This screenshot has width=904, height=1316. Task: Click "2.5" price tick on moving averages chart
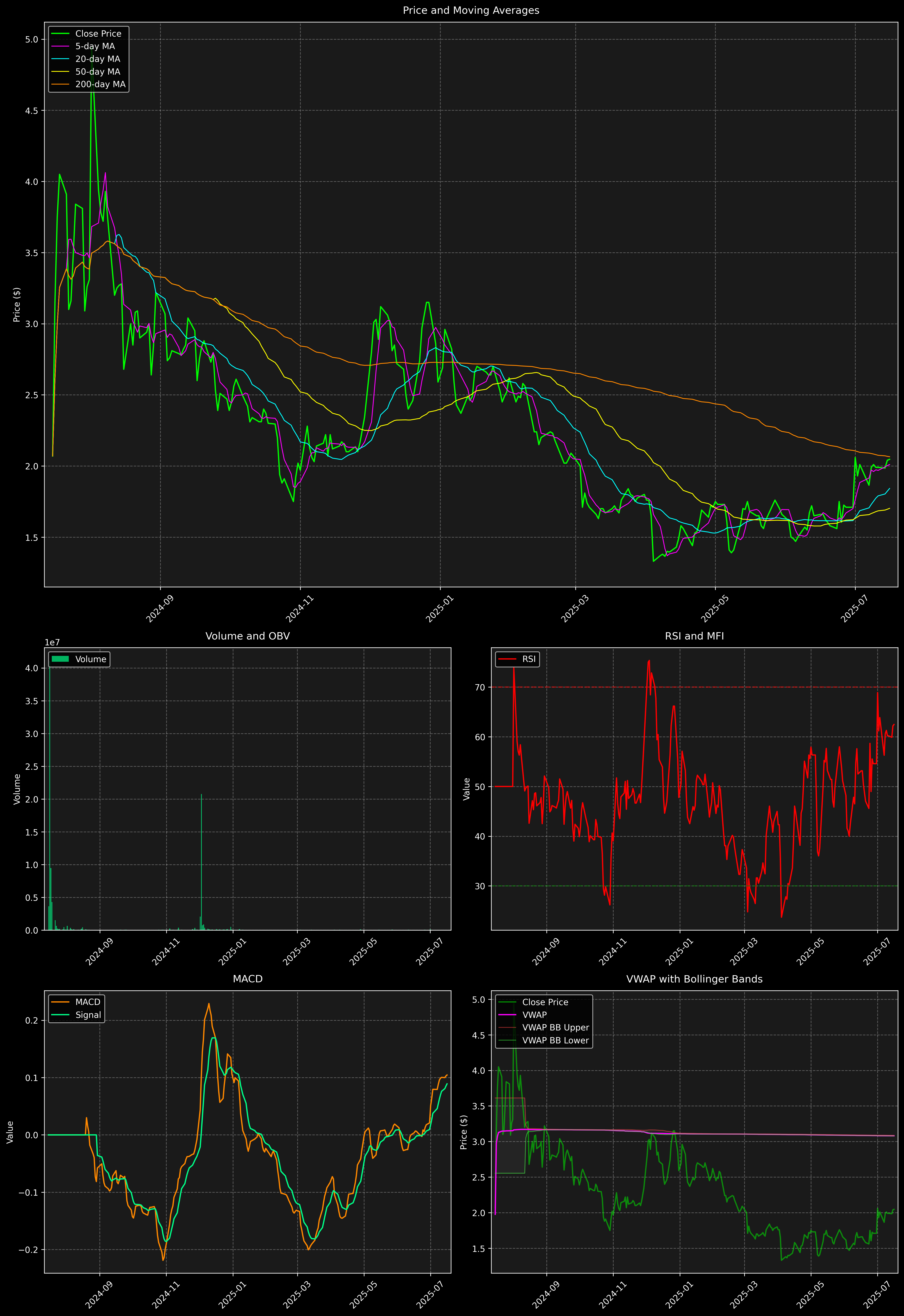coord(32,395)
